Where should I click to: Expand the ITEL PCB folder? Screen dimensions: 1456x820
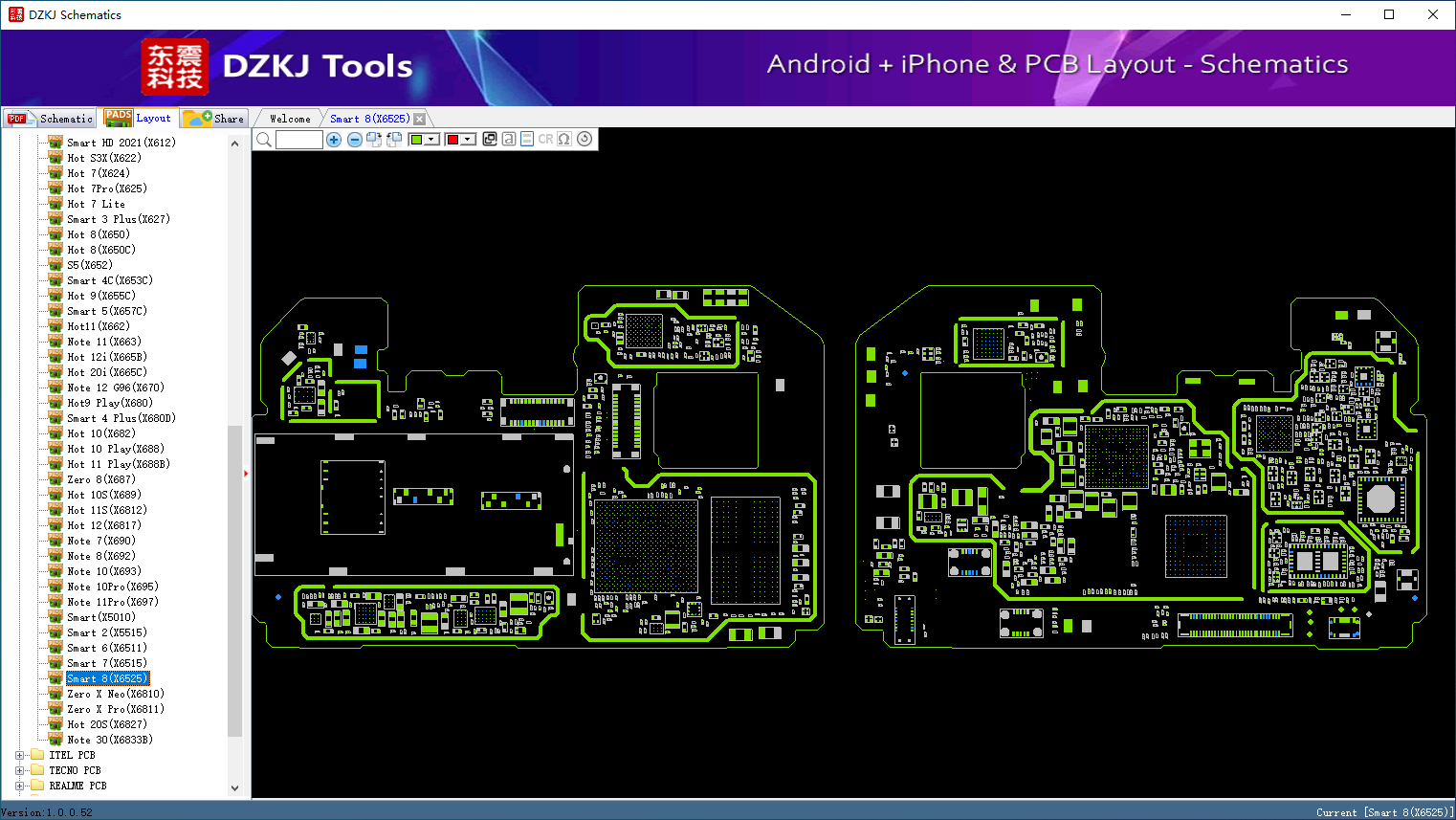(20, 755)
